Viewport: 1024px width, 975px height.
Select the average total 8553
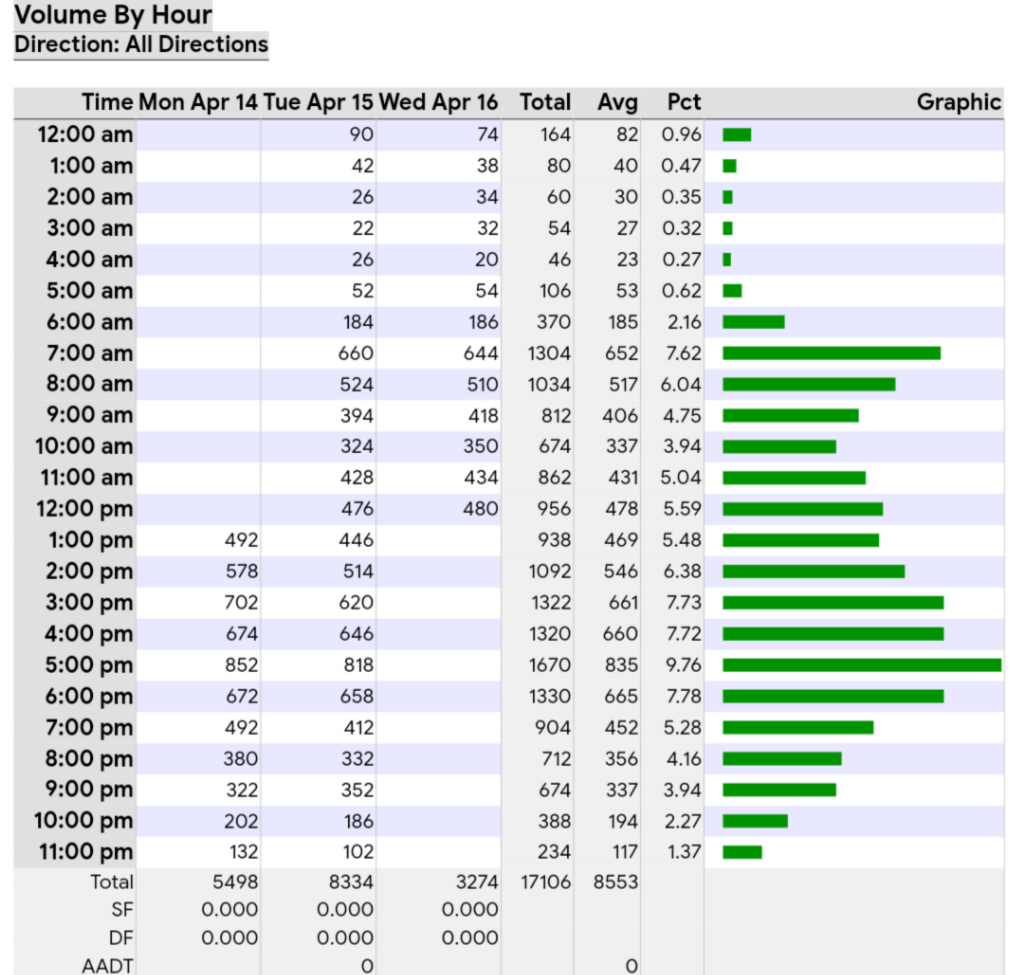pos(615,882)
